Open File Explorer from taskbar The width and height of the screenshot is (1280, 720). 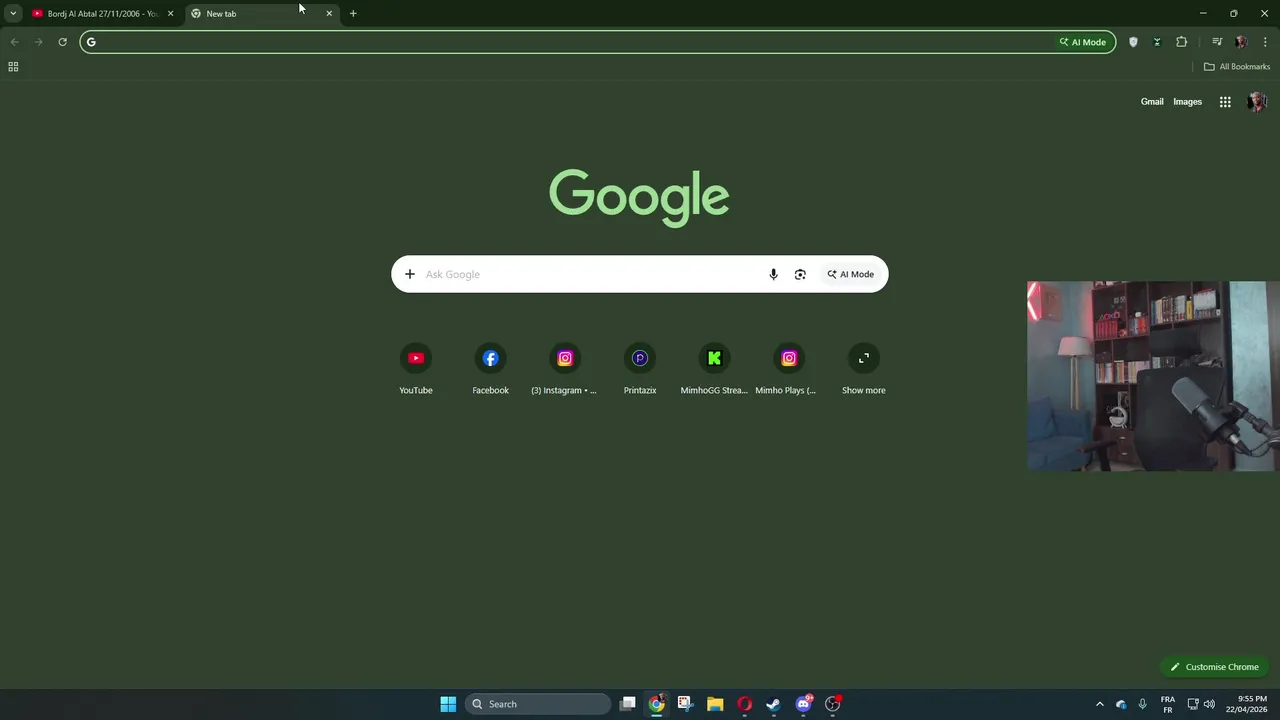pyautogui.click(x=715, y=704)
